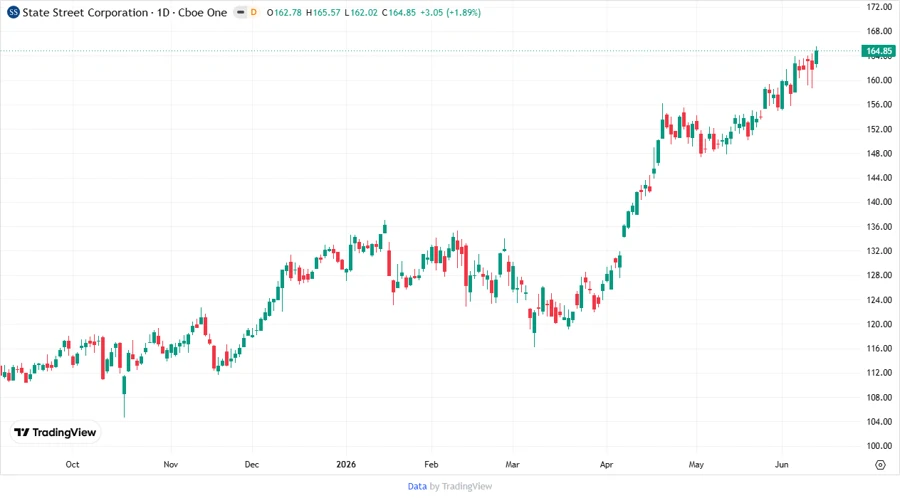This screenshot has width=900, height=498.
Task: Click the Jun label on time axis
Action: pos(782,464)
